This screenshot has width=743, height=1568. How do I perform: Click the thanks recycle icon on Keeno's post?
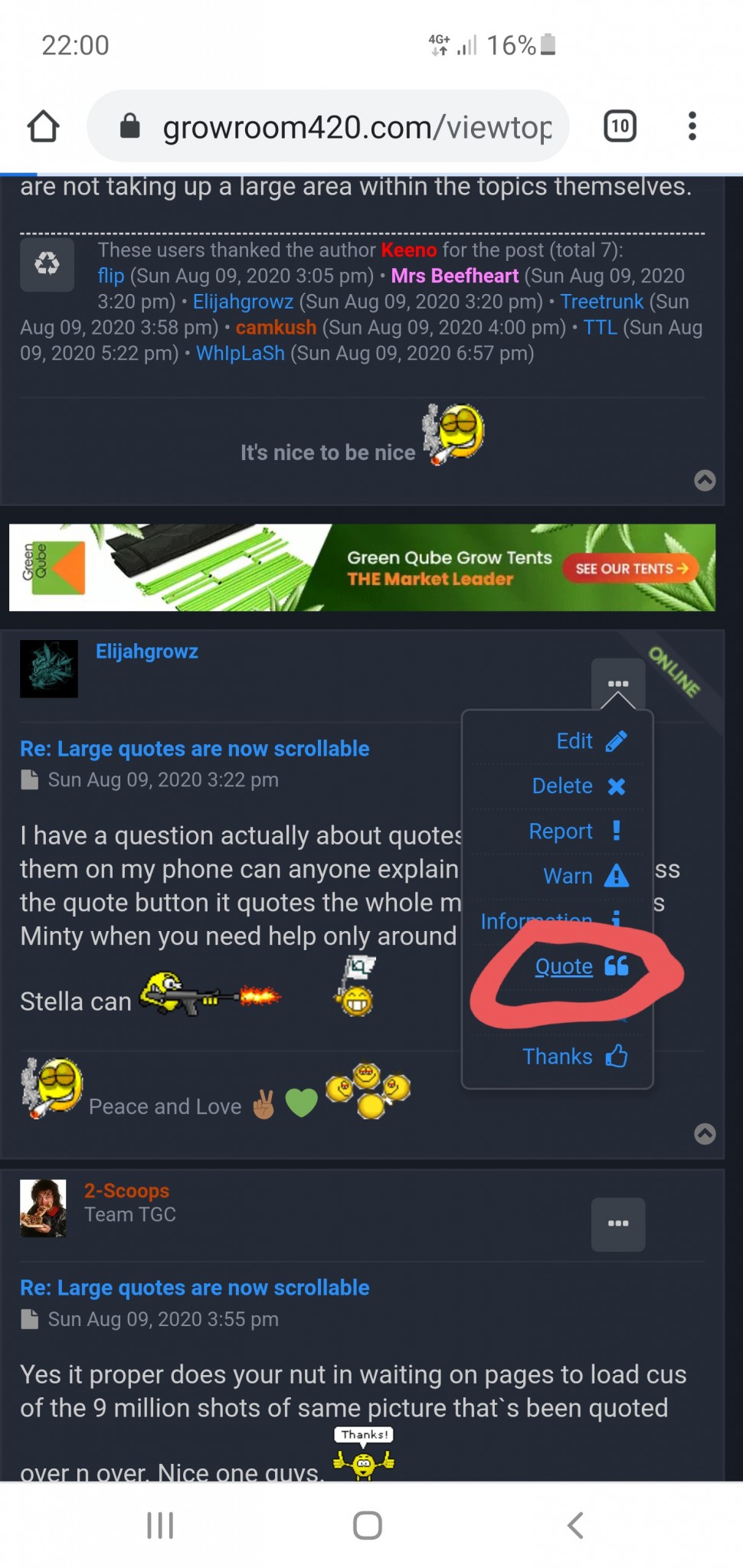point(47,264)
